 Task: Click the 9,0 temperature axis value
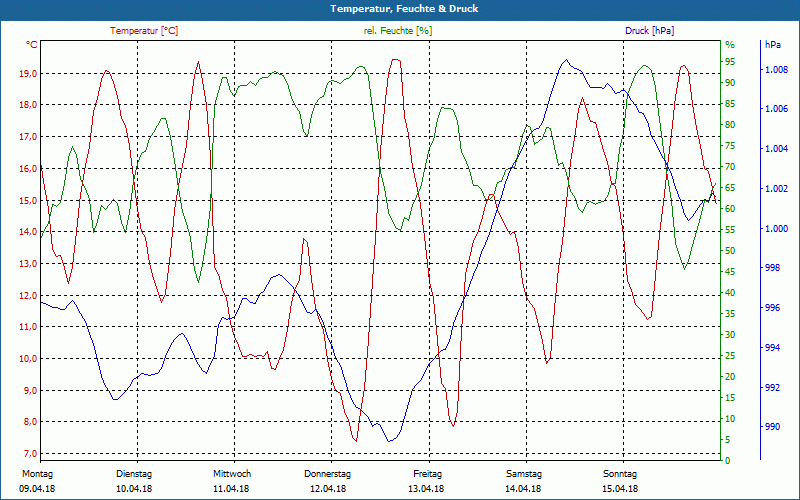pyautogui.click(x=30, y=391)
